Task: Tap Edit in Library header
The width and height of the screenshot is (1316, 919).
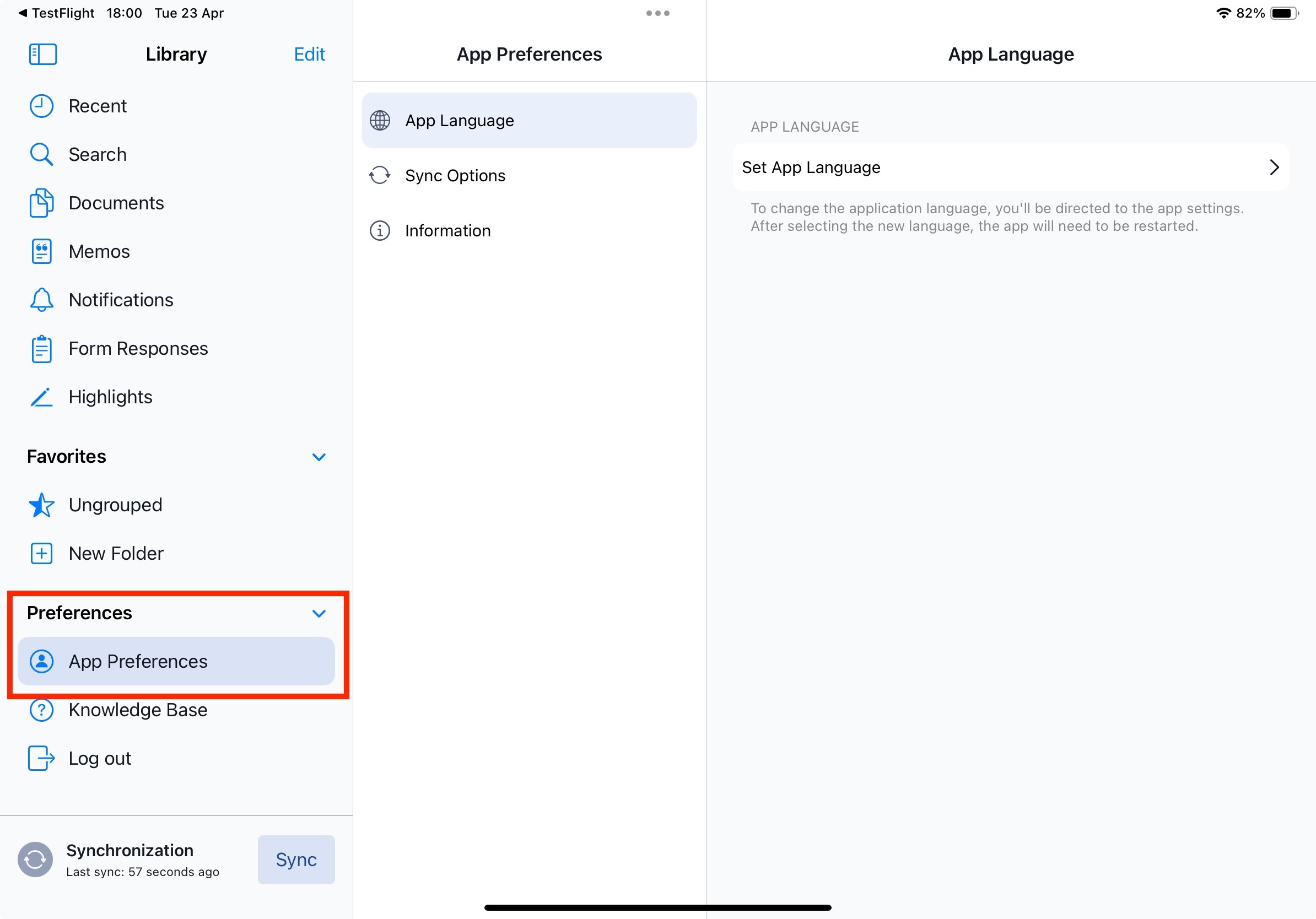Action: pyautogui.click(x=309, y=55)
